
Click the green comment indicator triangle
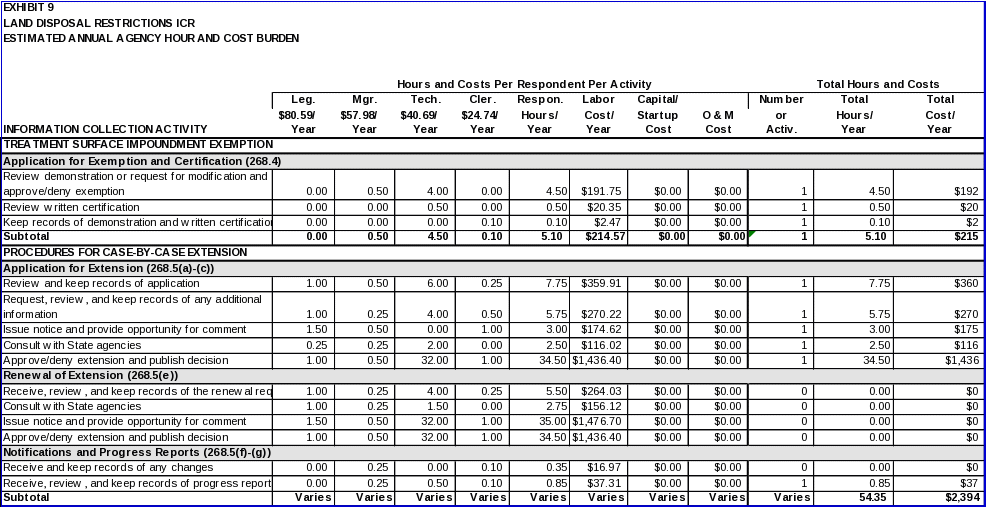(751, 234)
